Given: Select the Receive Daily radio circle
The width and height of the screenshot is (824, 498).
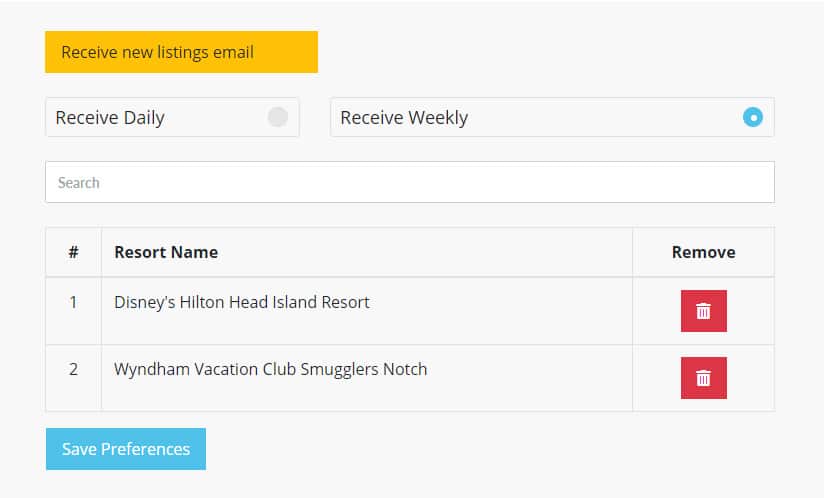Looking at the screenshot, I should (x=277, y=117).
